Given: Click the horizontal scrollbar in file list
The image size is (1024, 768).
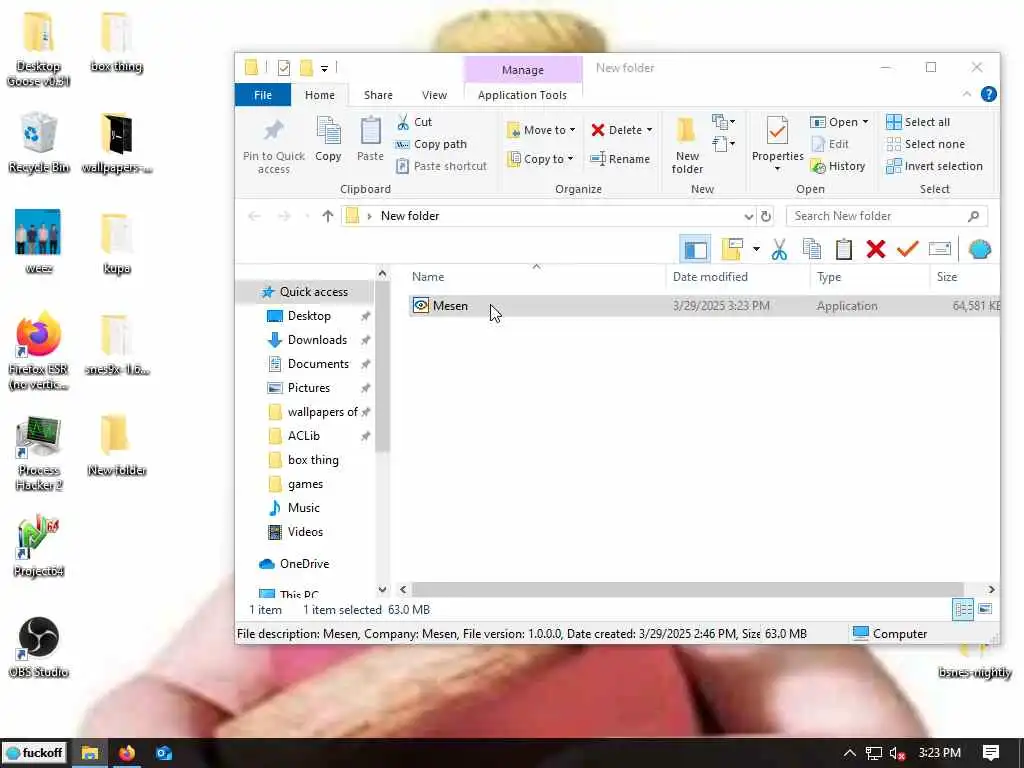Looking at the screenshot, I should pos(687,589).
